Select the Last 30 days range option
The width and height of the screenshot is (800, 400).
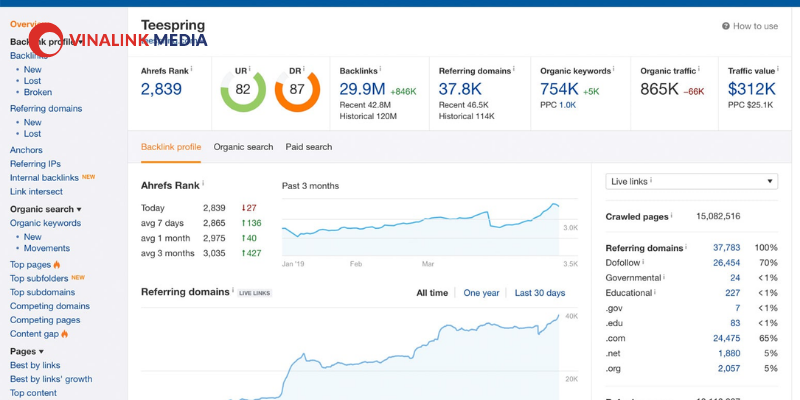click(x=540, y=293)
